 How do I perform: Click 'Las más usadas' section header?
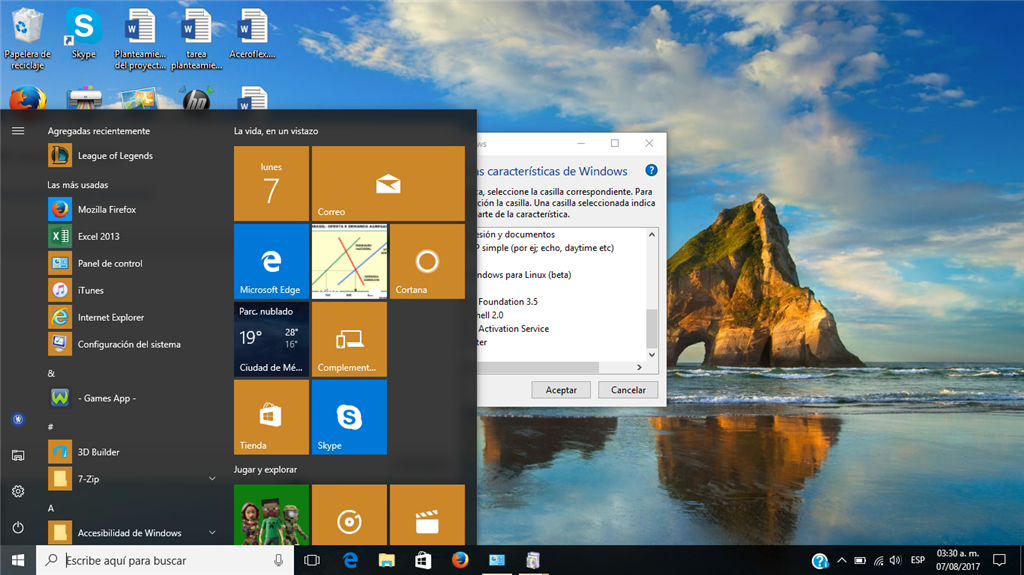(78, 185)
